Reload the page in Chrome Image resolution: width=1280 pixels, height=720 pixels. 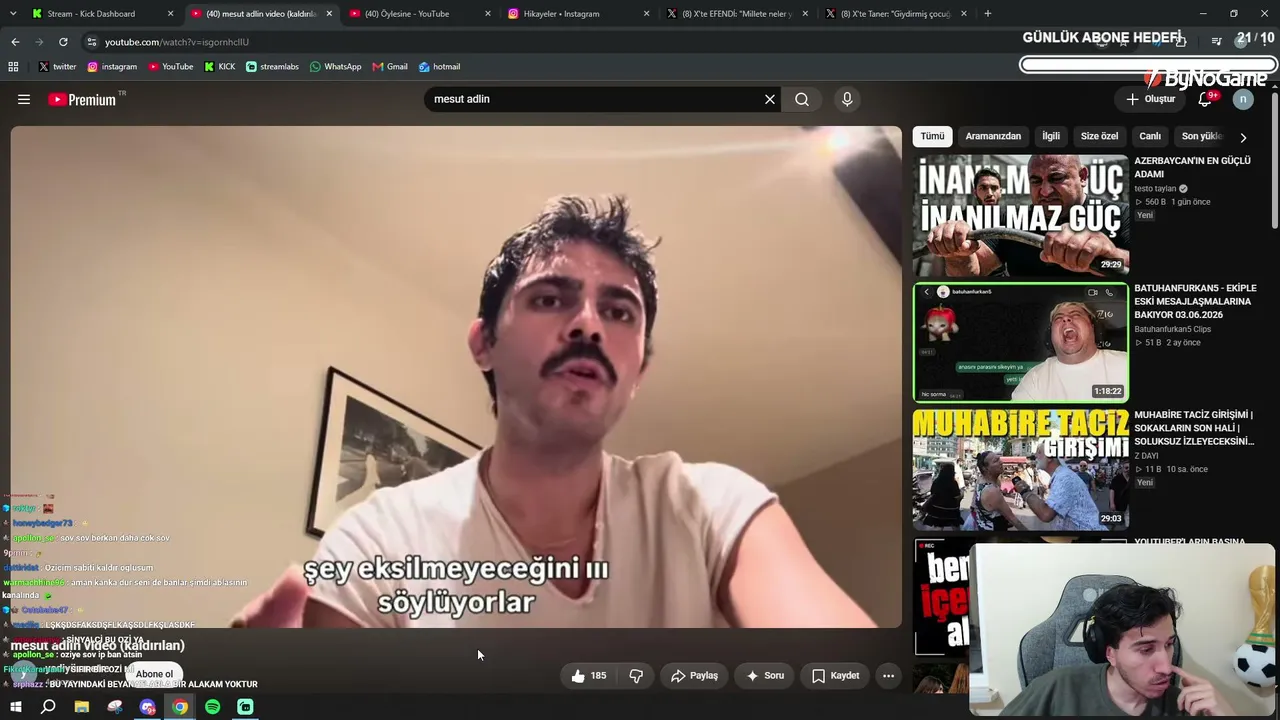pos(63,42)
